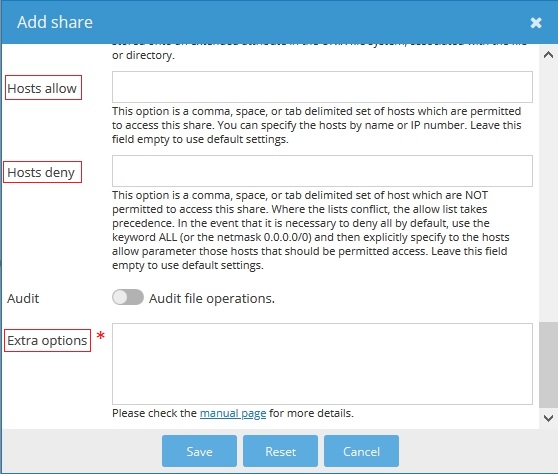
Task: Click the Add share dialog title
Action: [55, 22]
